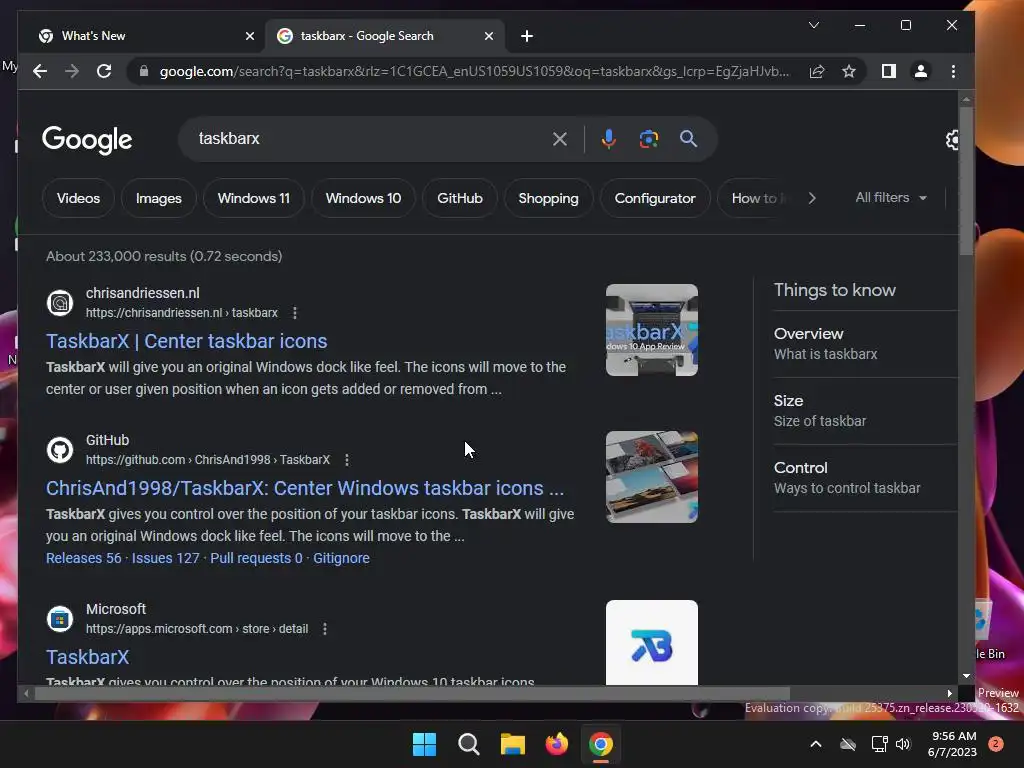Open ChrisAnd1998/TaskbarX GitHub link

point(305,488)
